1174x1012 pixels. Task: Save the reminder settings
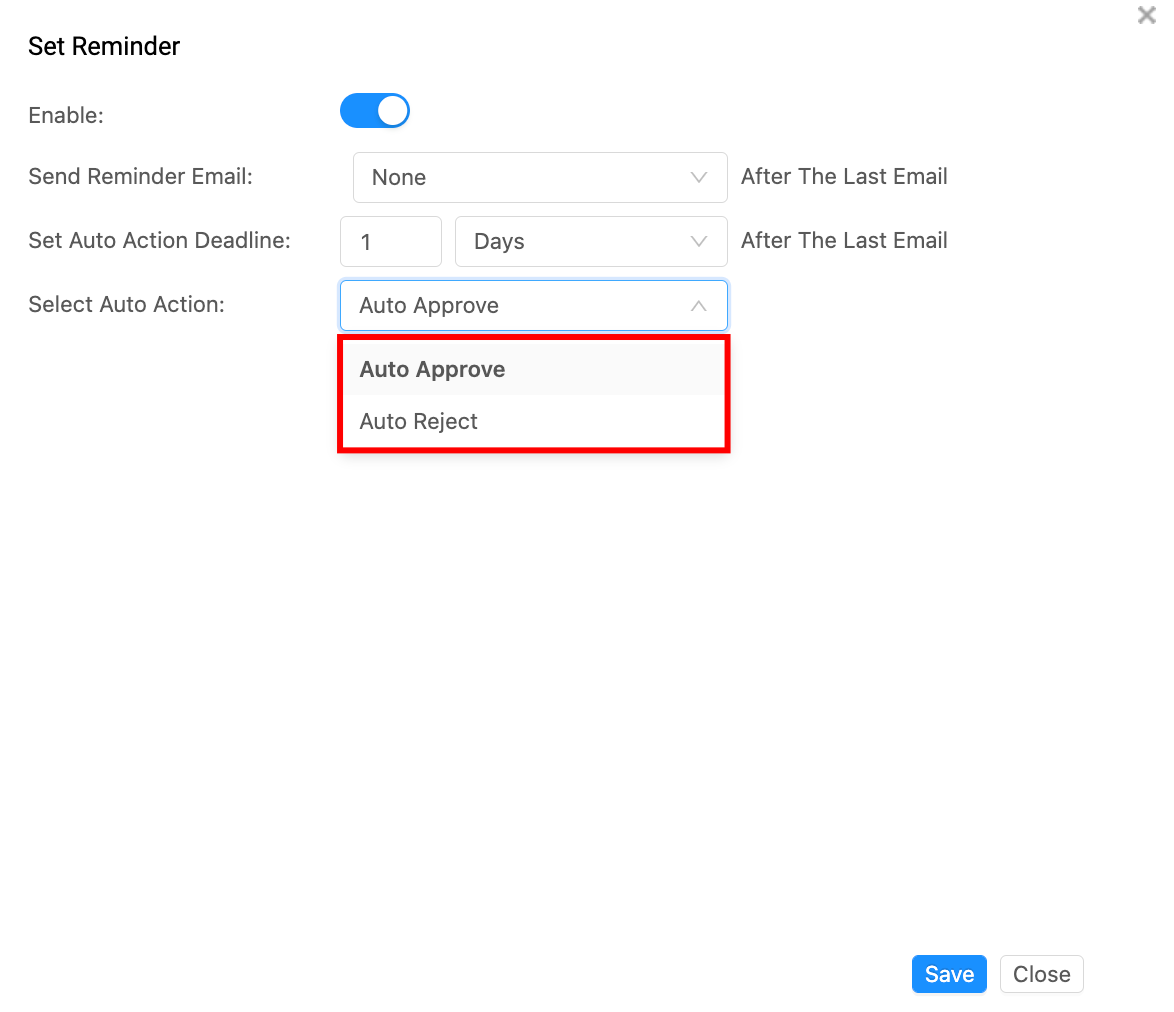pyautogui.click(x=948, y=973)
